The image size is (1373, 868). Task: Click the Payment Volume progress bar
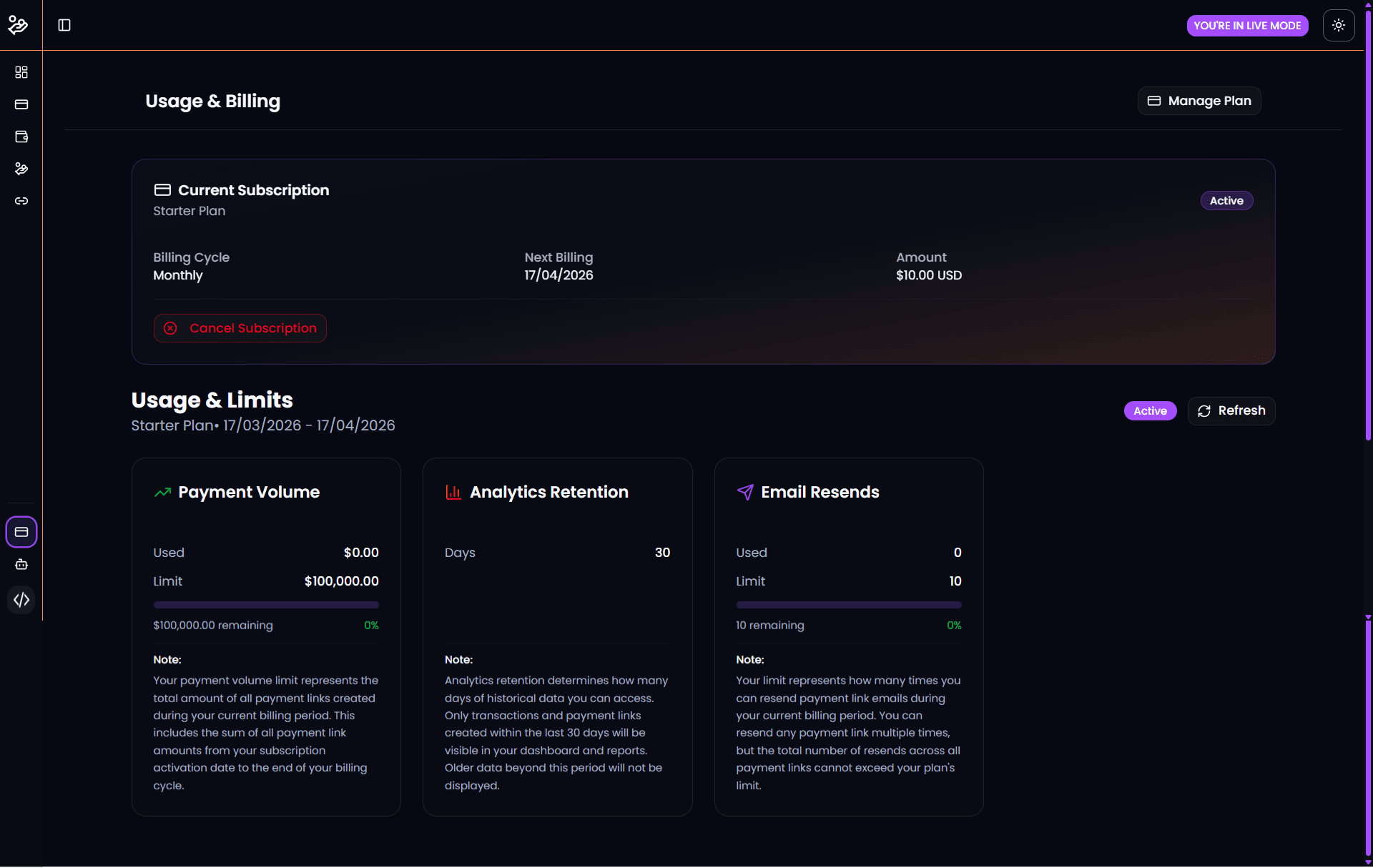coord(266,605)
